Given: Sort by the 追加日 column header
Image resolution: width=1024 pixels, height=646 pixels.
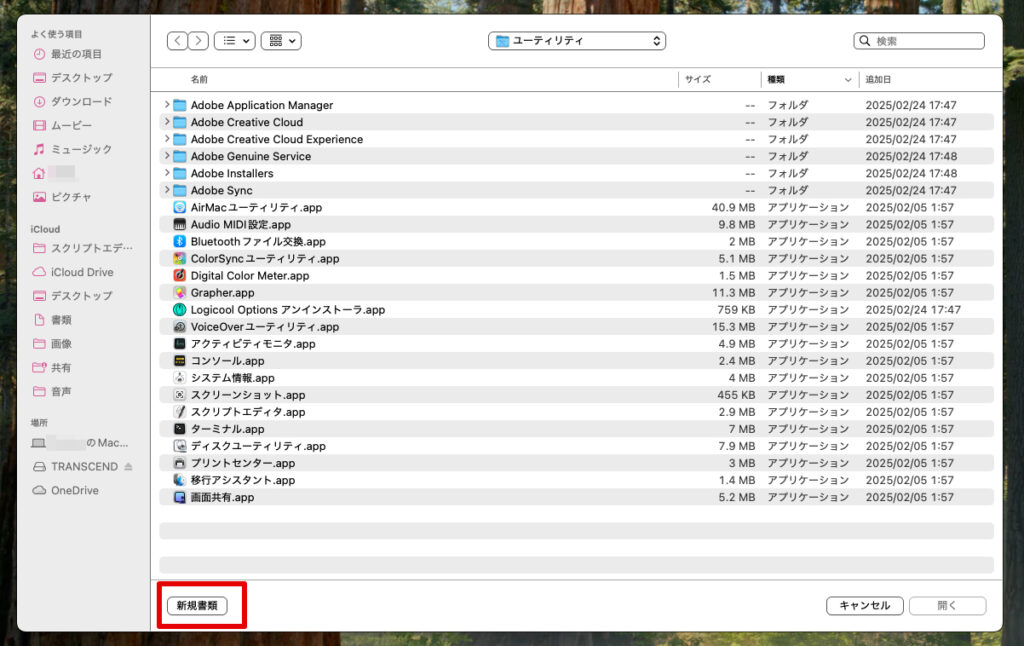Looking at the screenshot, I should coord(878,79).
